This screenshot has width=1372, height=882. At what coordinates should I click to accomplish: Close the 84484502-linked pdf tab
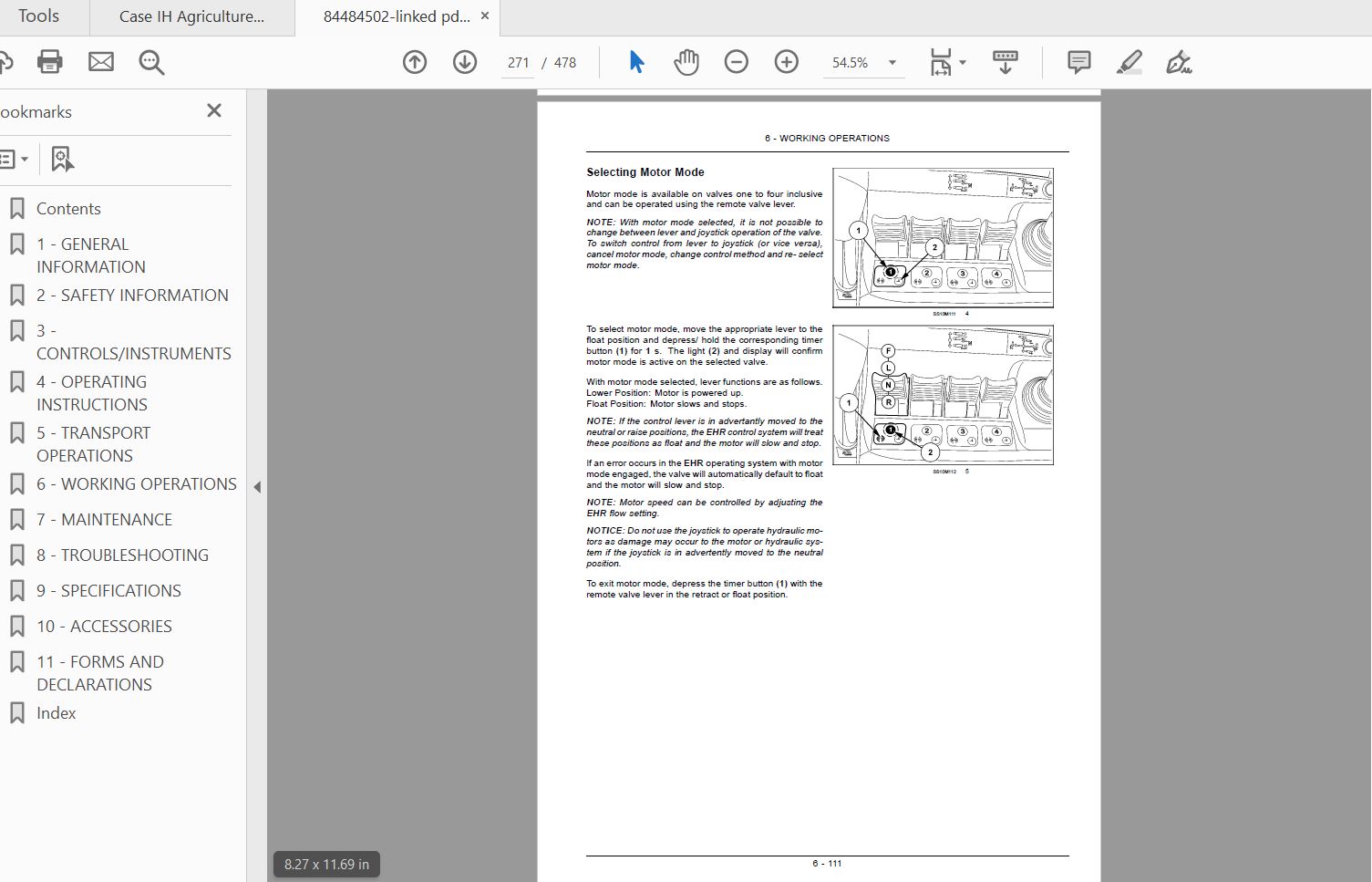(x=485, y=16)
